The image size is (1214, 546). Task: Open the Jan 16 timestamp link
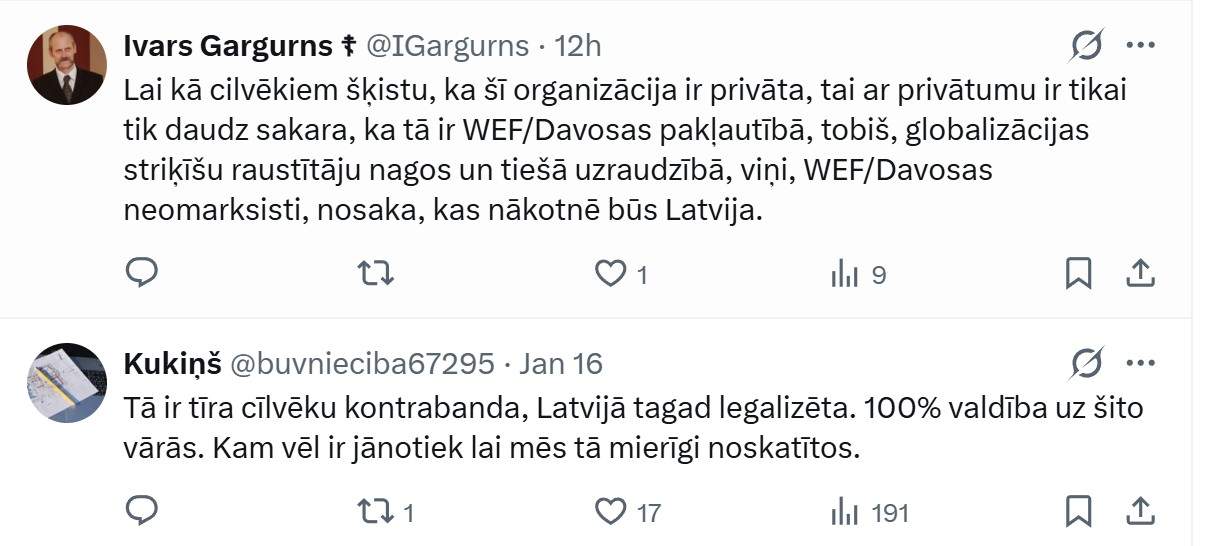[x=561, y=364]
